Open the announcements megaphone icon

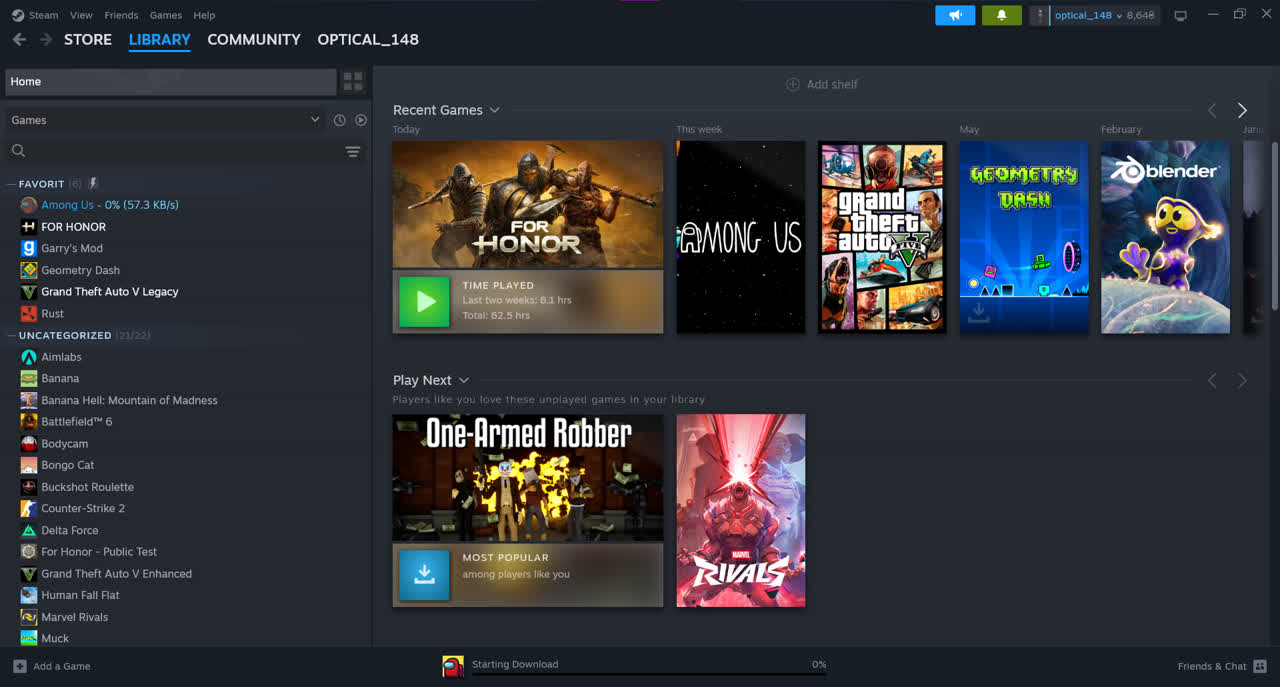pyautogui.click(x=955, y=15)
